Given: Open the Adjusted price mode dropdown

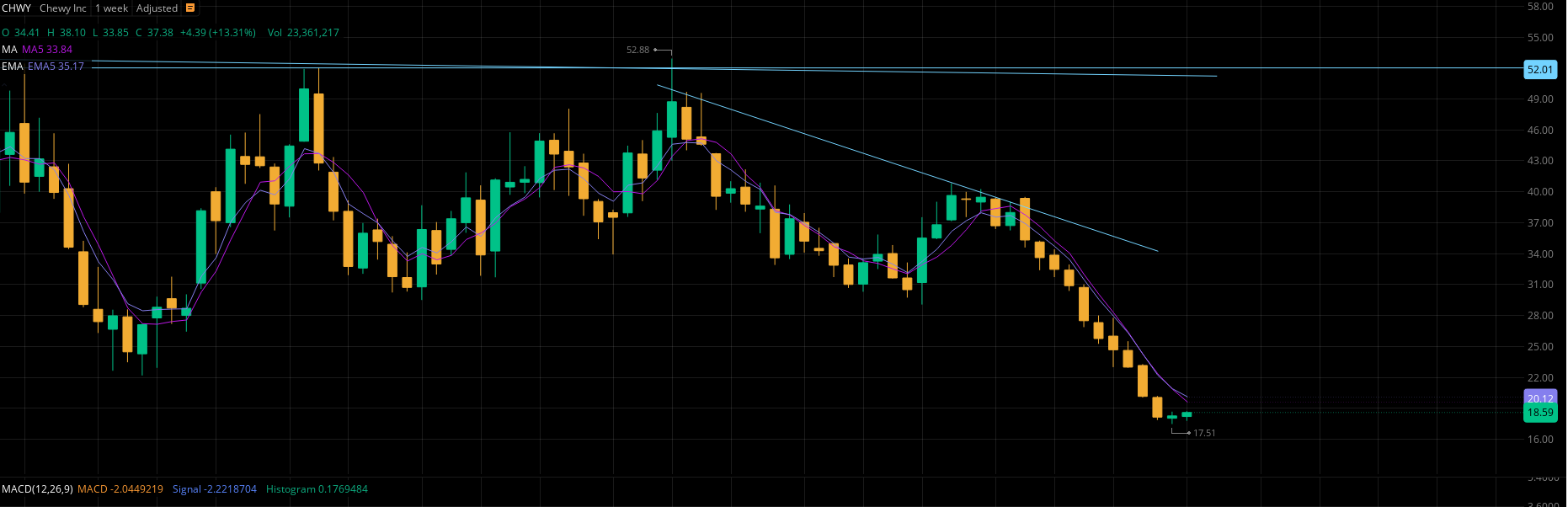Looking at the screenshot, I should 157,8.
